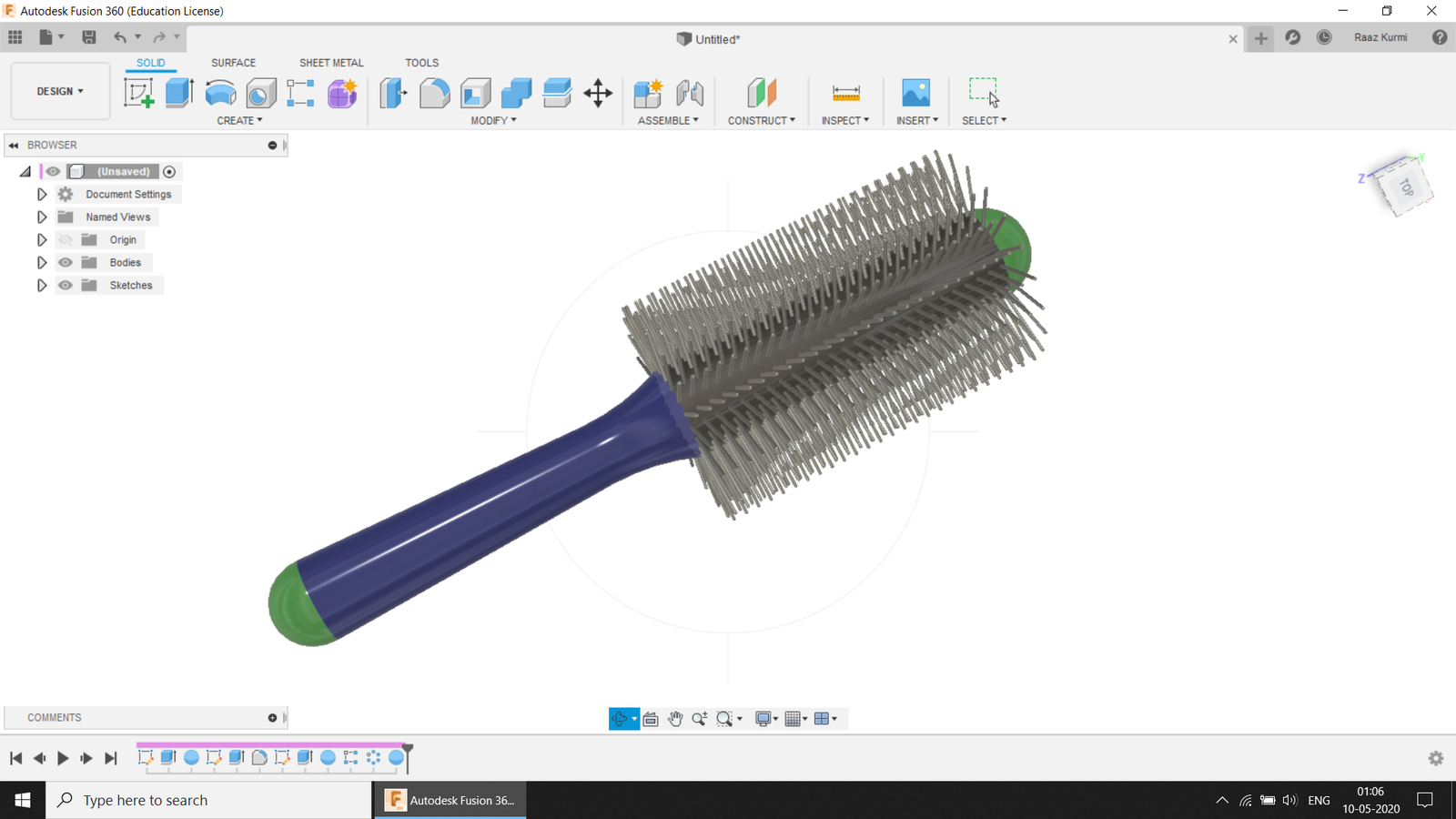Open the INSPECT dropdown menu
The width and height of the screenshot is (1456, 819).
[x=845, y=120]
